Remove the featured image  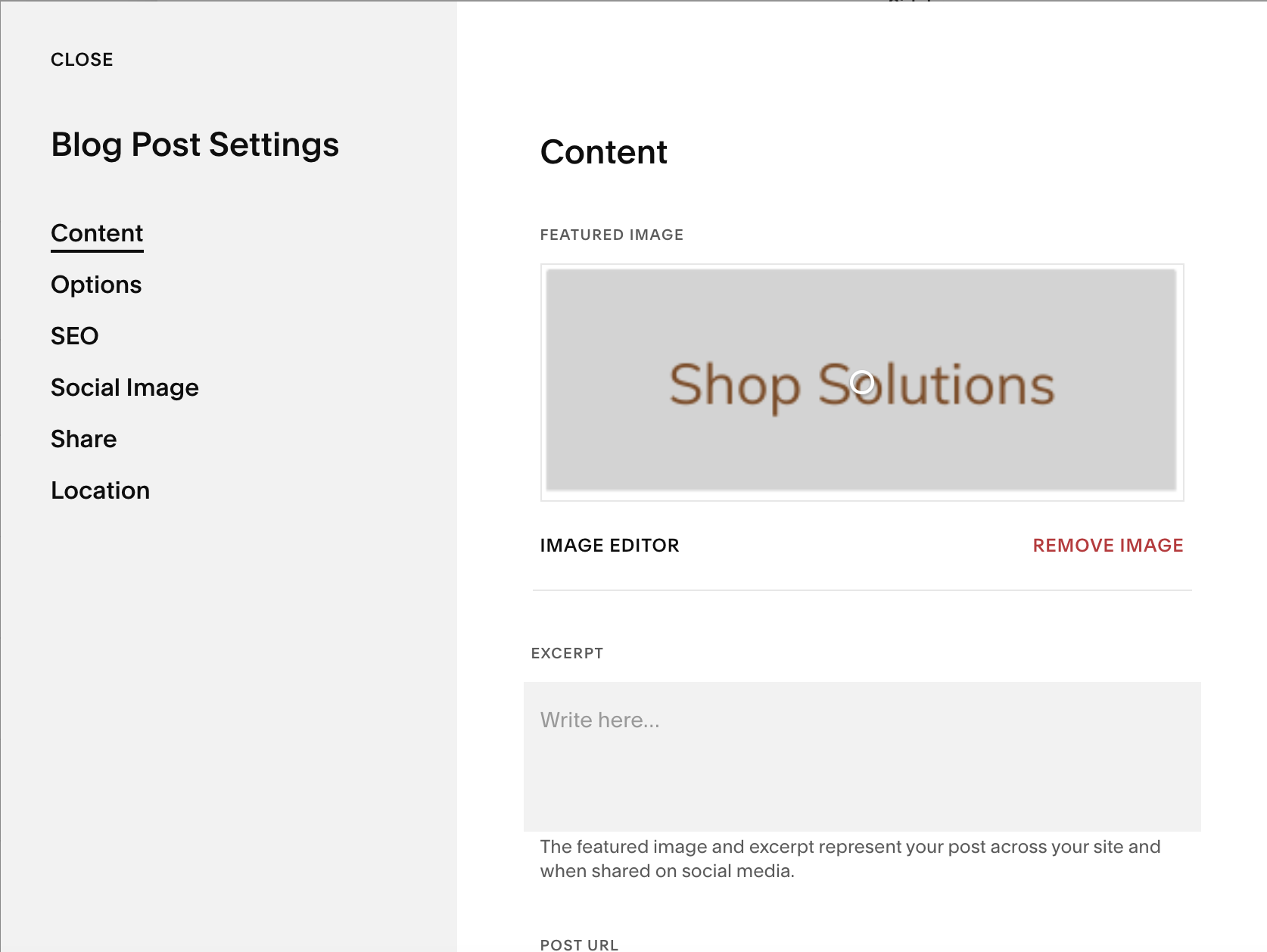(1107, 545)
